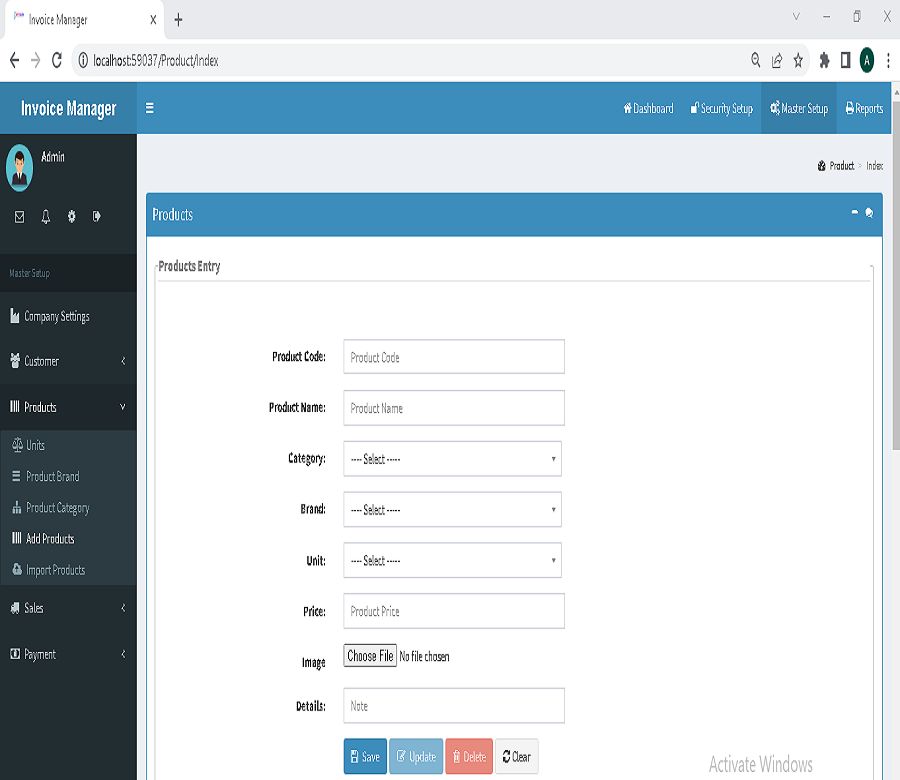Image resolution: width=900 pixels, height=780 pixels.
Task: Open the Unit dropdown
Action: point(452,560)
